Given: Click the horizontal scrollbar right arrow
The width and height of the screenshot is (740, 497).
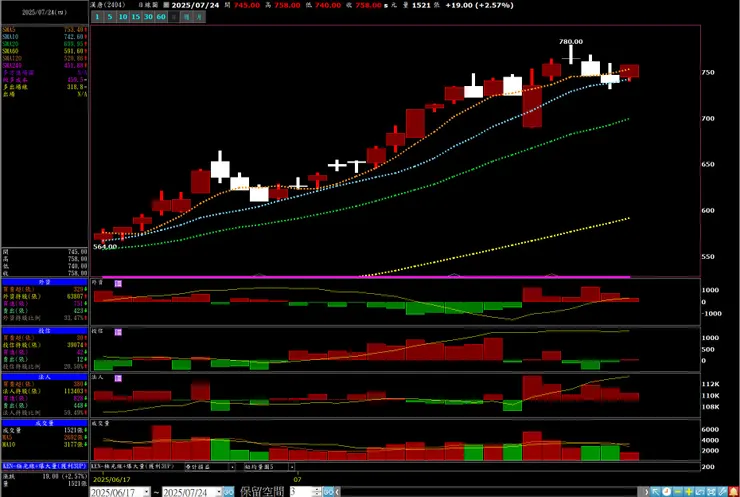Looking at the screenshot, I should click(646, 492).
